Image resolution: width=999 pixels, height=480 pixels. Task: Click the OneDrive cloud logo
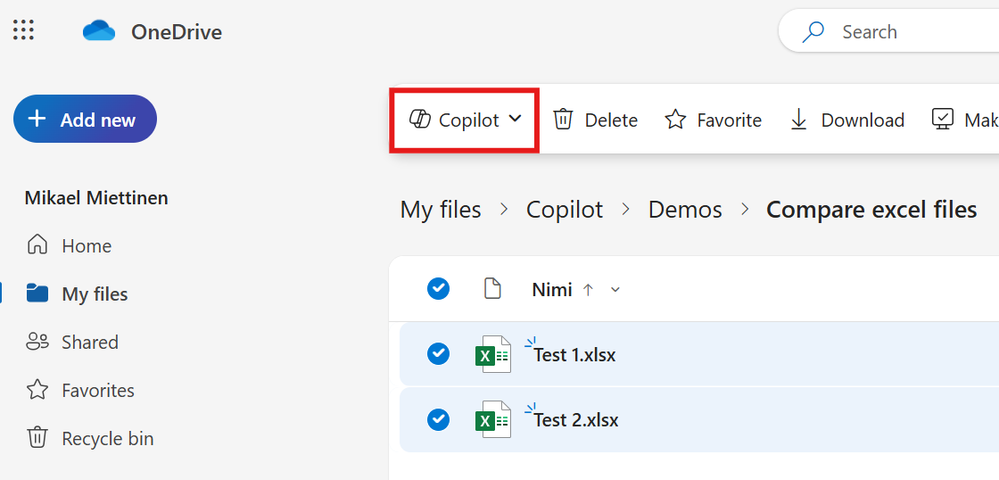tap(100, 32)
